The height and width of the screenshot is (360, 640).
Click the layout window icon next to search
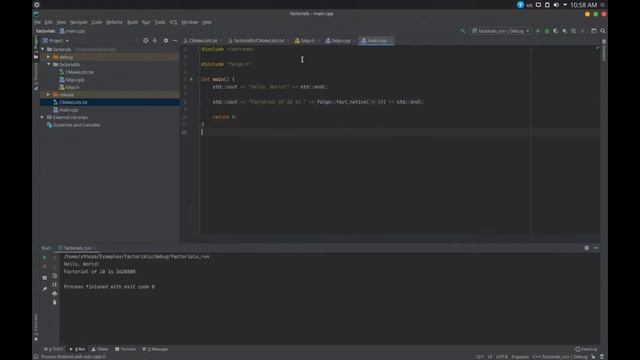594,31
